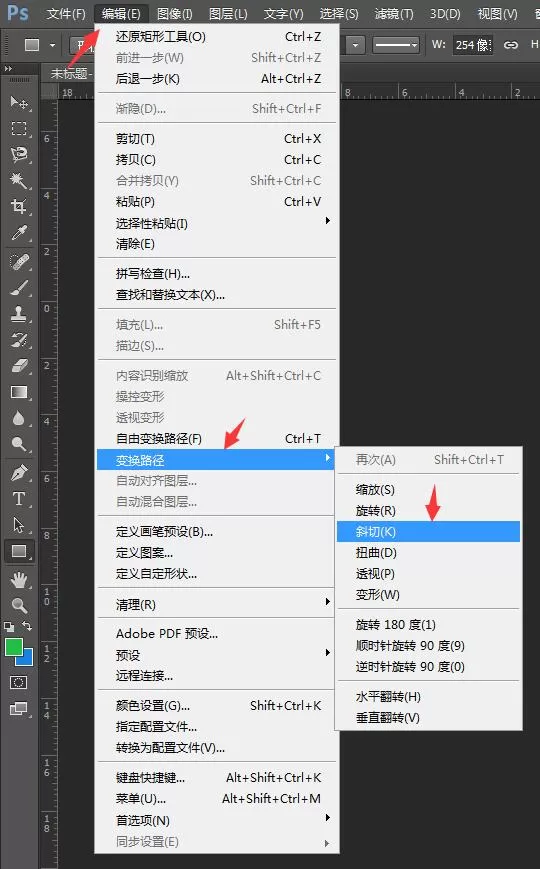Select the Eraser tool
This screenshot has height=869, width=540.
(19, 366)
